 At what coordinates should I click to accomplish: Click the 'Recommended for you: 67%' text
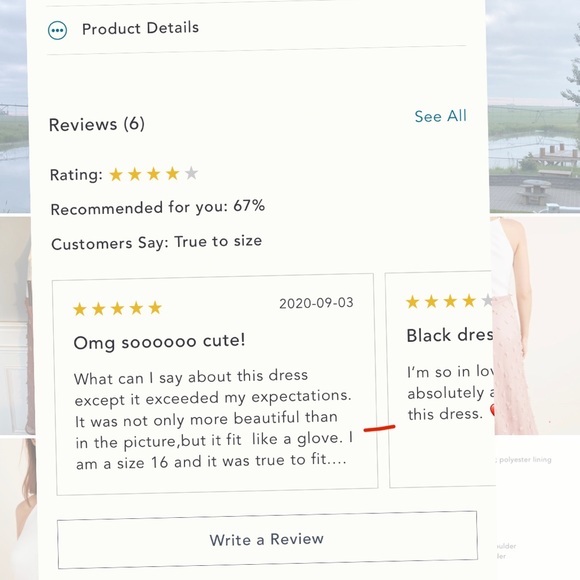pos(158,208)
